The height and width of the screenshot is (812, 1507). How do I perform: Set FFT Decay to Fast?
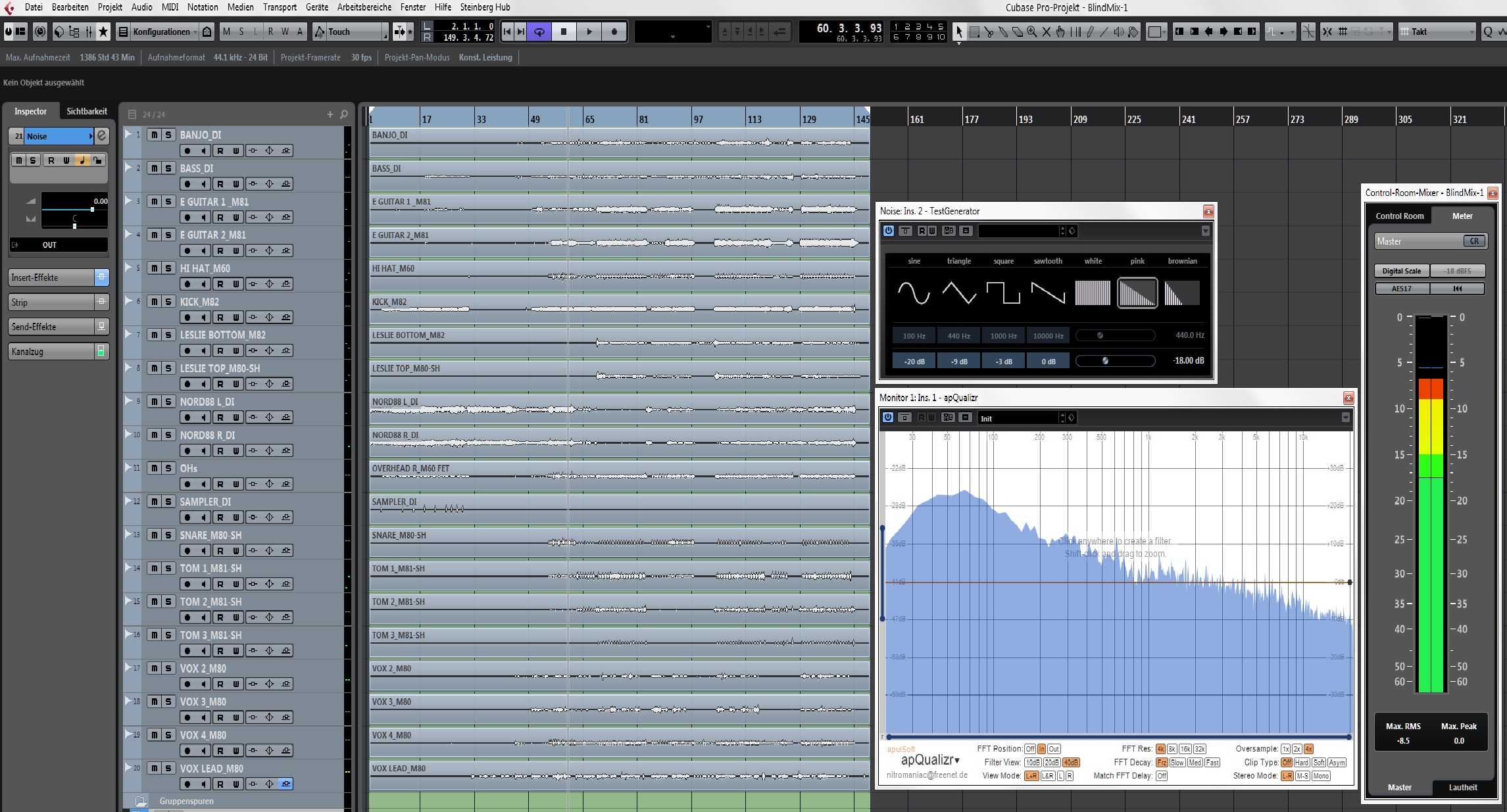click(x=1212, y=763)
